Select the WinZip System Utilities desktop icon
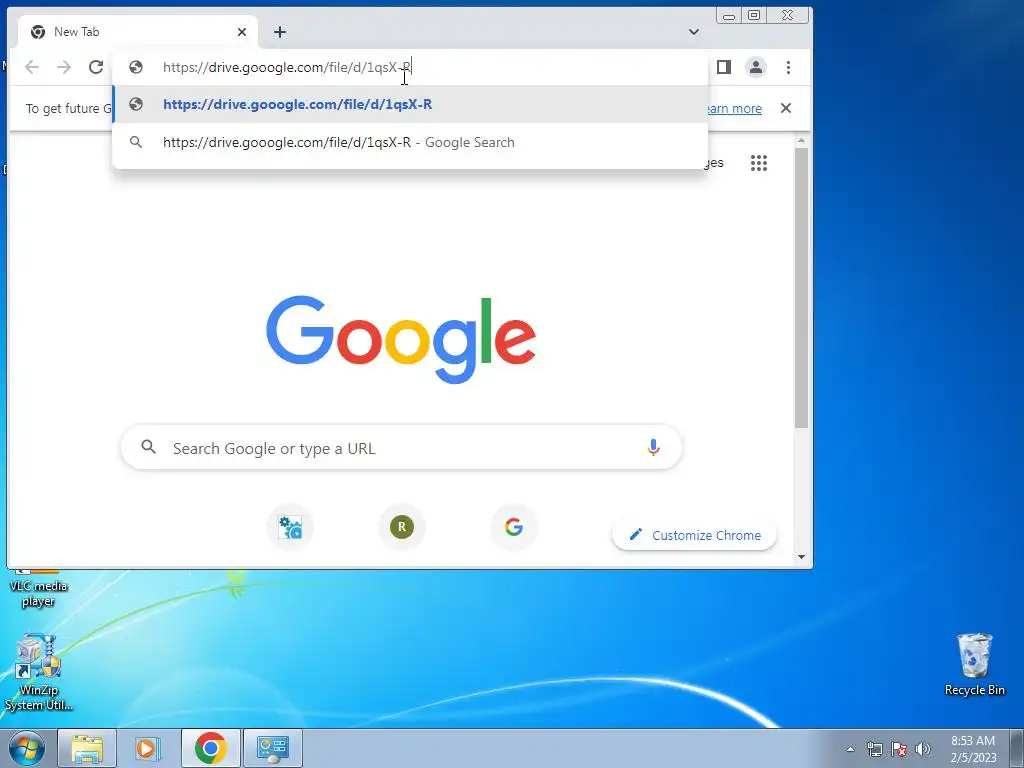Viewport: 1024px width, 768px height. [39, 672]
